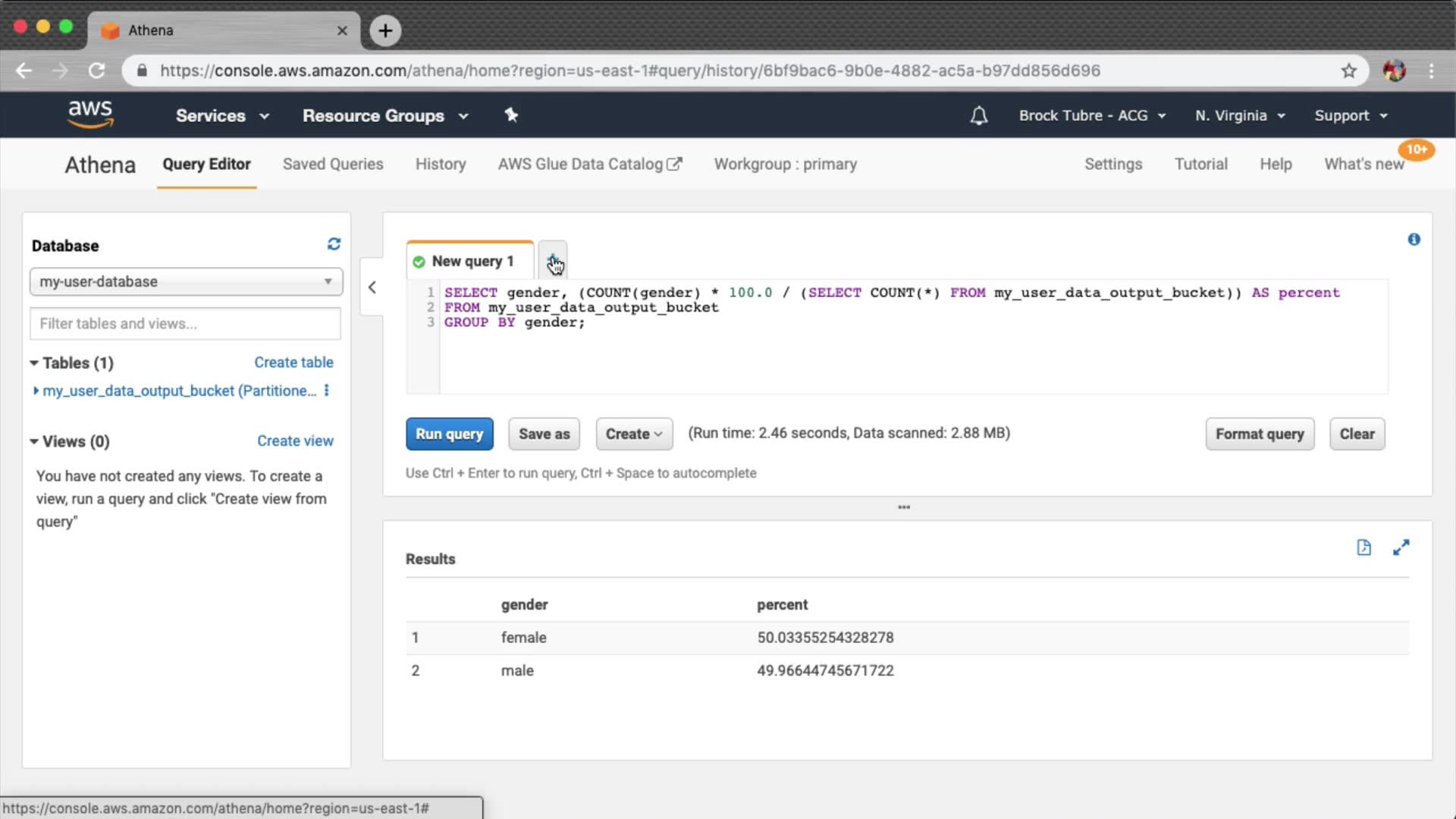Open the Create dropdown button

tap(633, 434)
